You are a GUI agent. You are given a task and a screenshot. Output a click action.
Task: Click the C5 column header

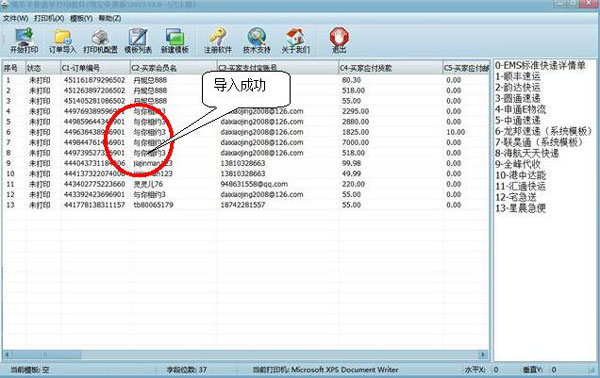click(x=466, y=68)
